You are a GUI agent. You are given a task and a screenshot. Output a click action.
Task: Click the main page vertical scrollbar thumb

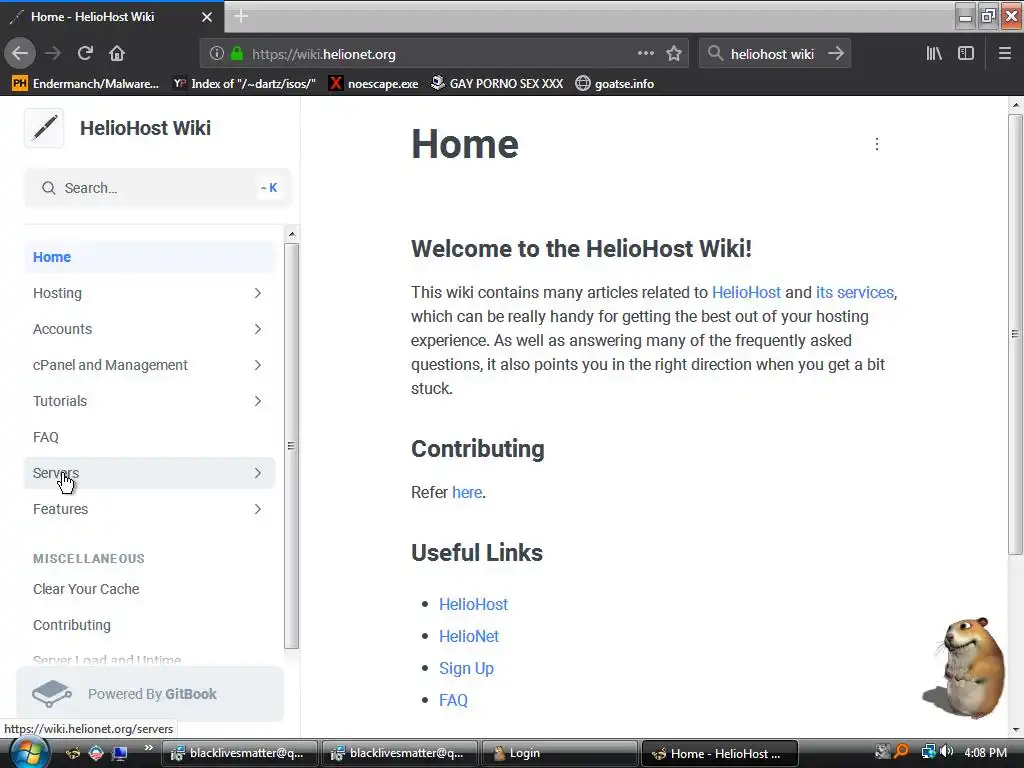[1015, 334]
